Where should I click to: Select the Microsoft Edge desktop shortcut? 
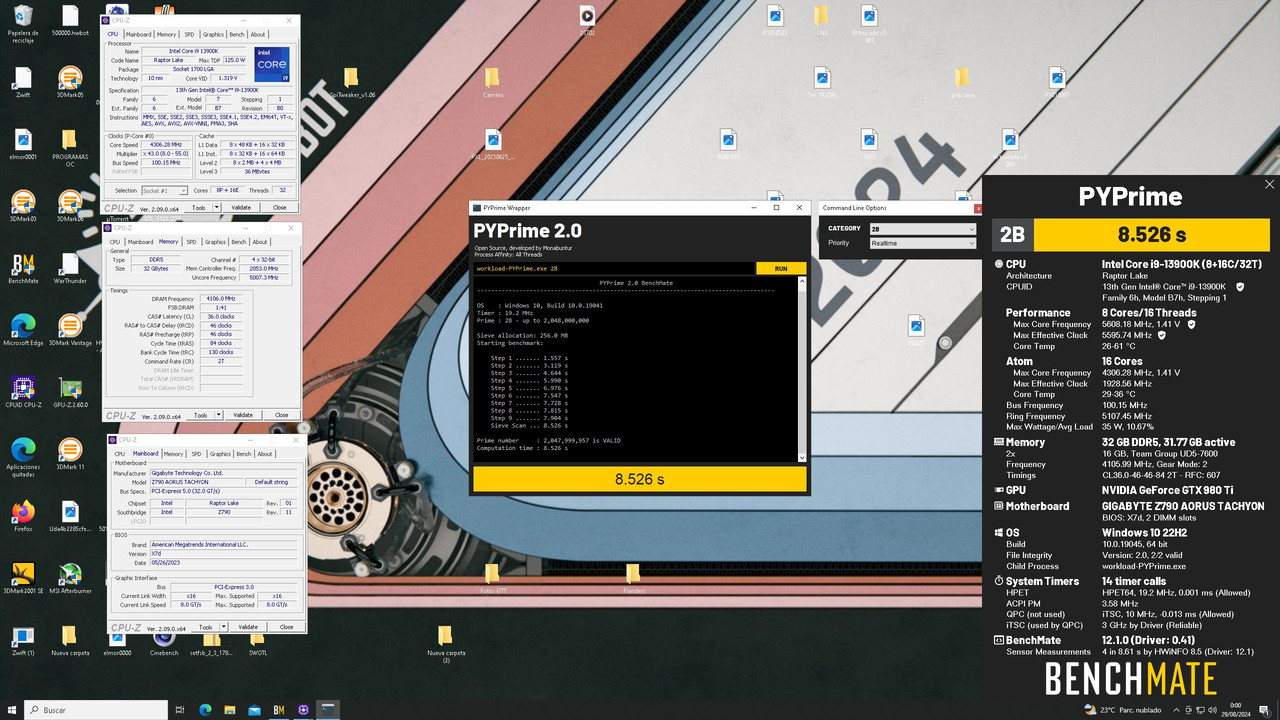pos(23,331)
